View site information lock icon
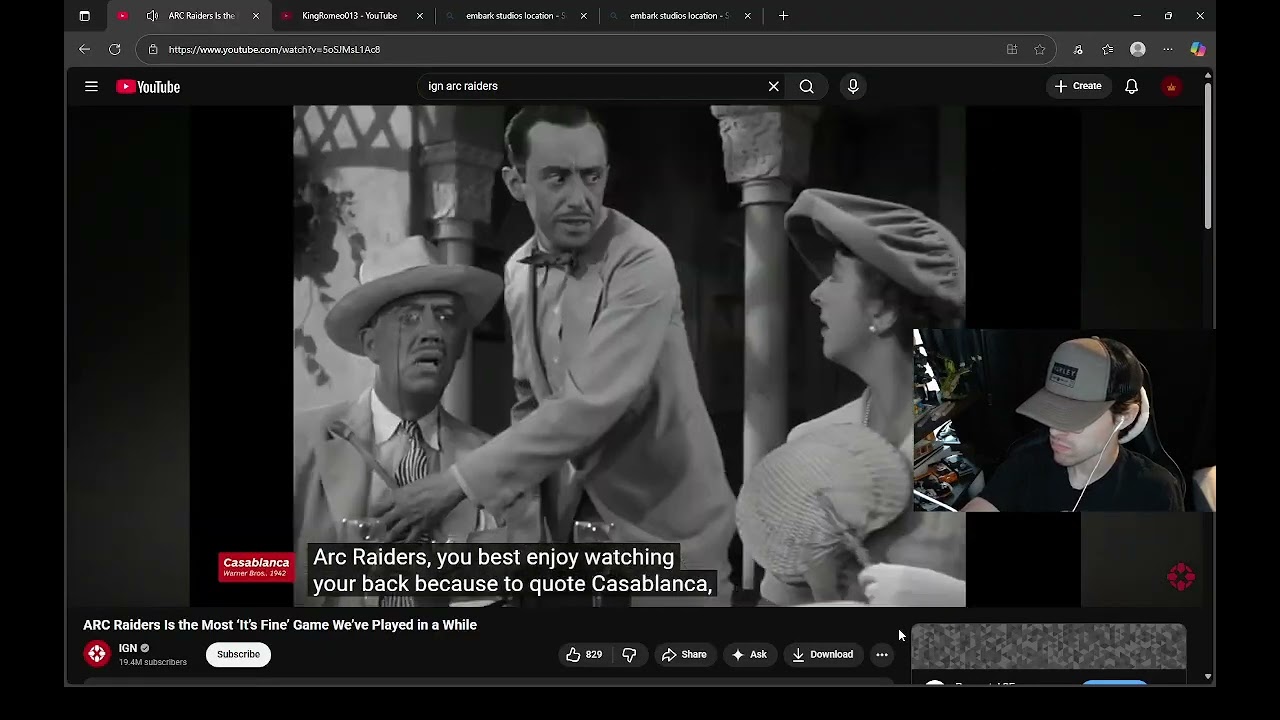The height and width of the screenshot is (720, 1280). [x=152, y=49]
